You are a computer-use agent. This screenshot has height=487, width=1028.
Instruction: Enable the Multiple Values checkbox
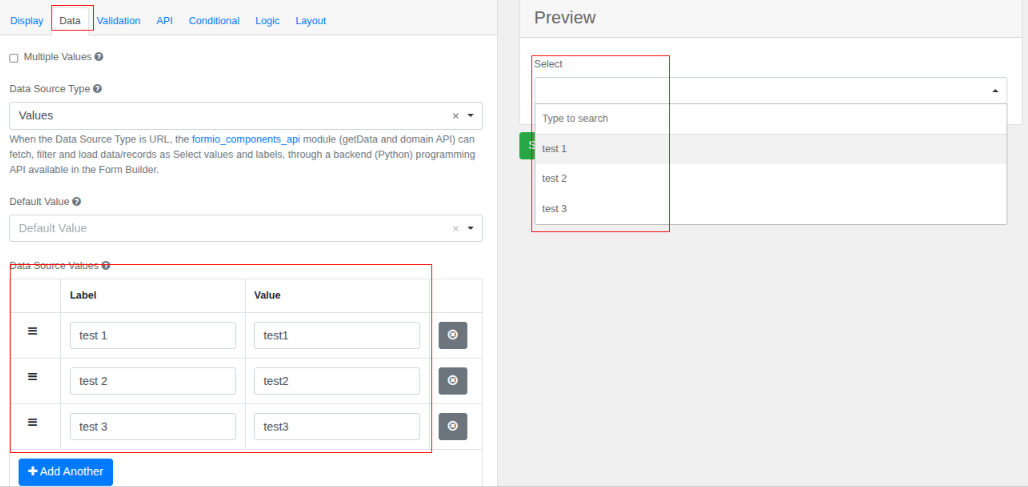click(14, 58)
